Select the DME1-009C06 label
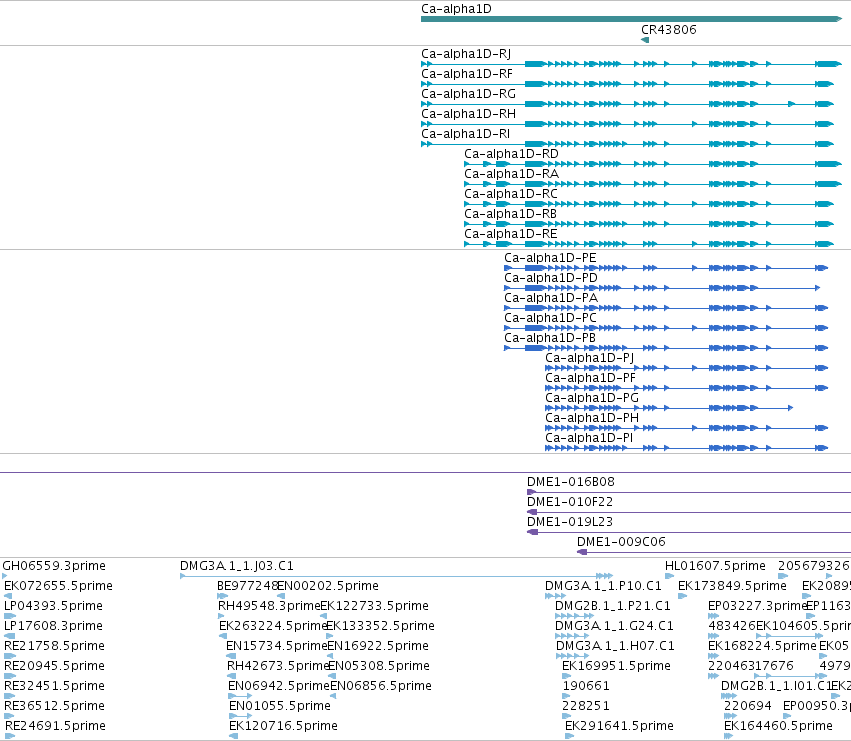Image resolution: width=851 pixels, height=741 pixels. tap(621, 542)
